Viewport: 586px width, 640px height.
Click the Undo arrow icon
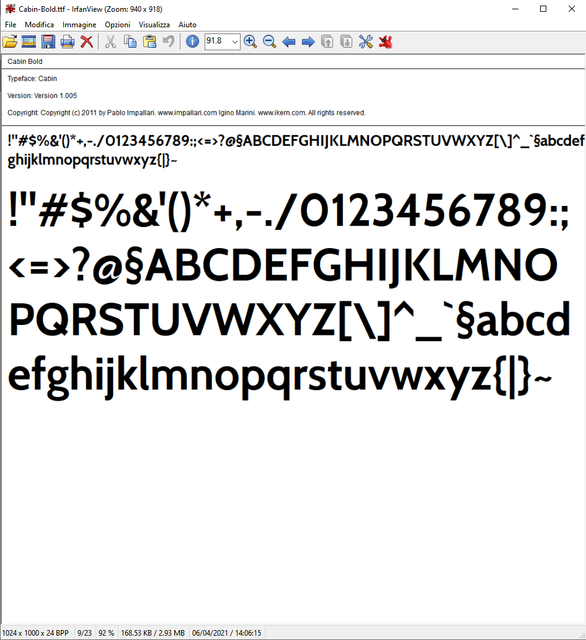pyautogui.click(x=169, y=42)
